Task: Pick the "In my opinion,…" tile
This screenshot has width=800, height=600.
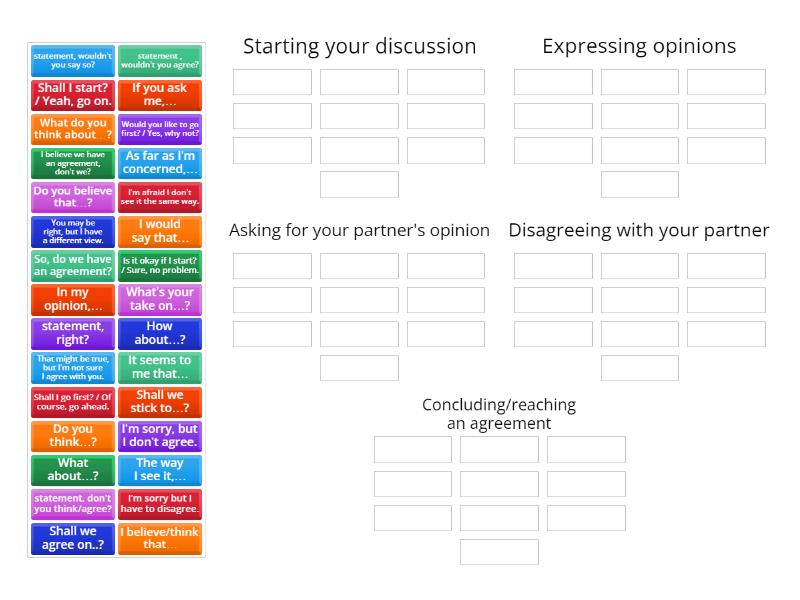Action: point(73,300)
